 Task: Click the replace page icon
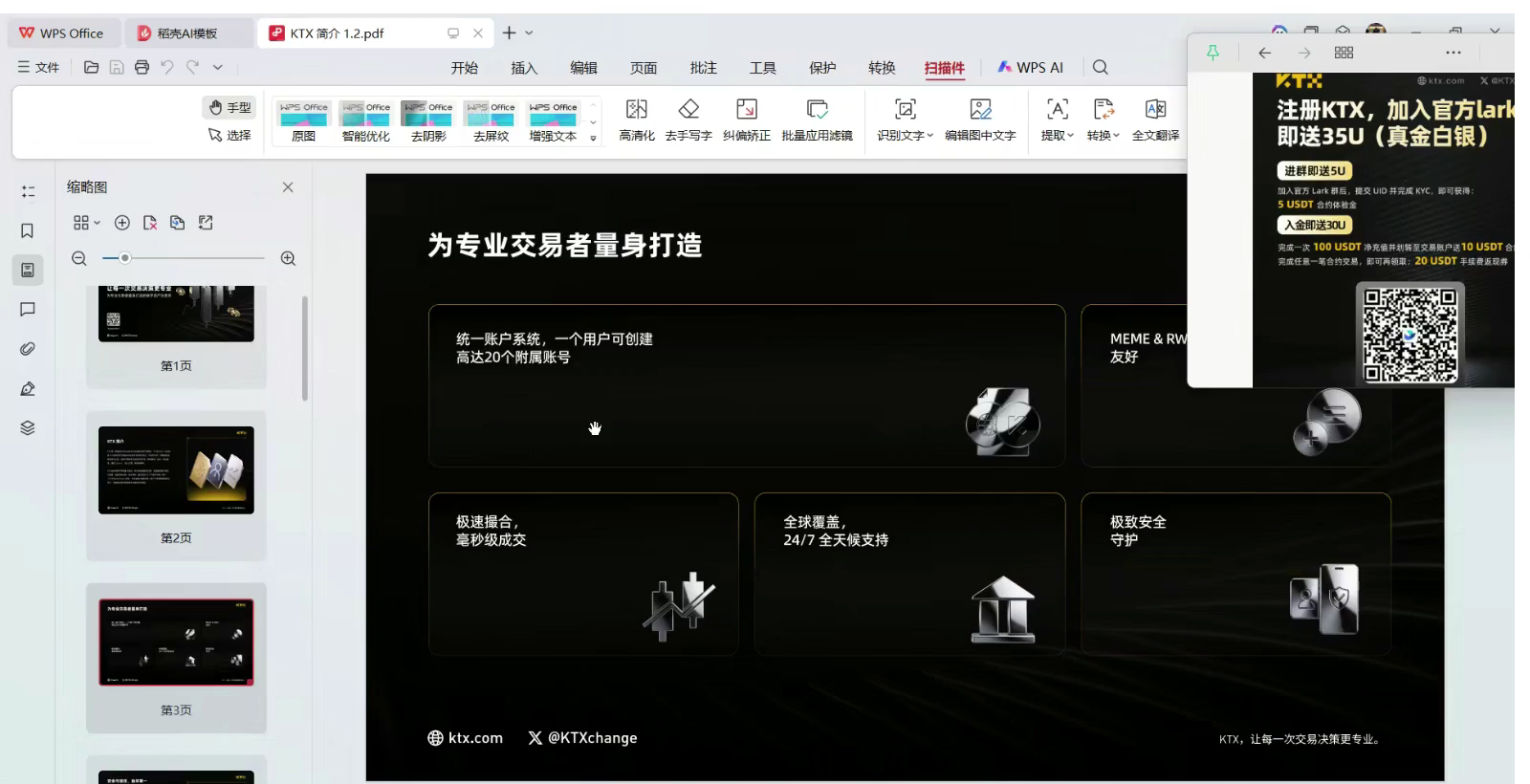coord(178,223)
